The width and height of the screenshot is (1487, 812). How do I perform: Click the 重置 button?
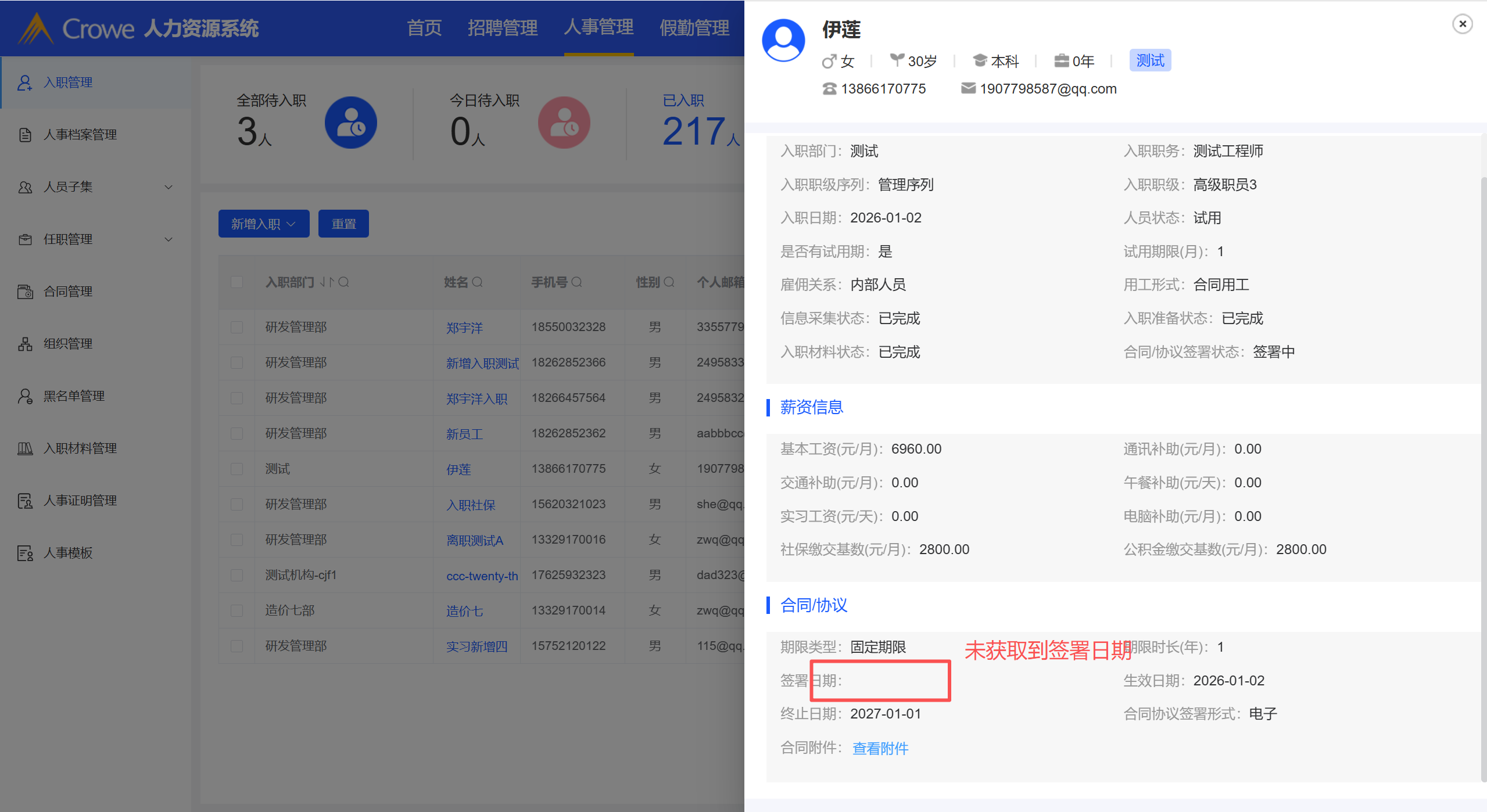coord(343,224)
